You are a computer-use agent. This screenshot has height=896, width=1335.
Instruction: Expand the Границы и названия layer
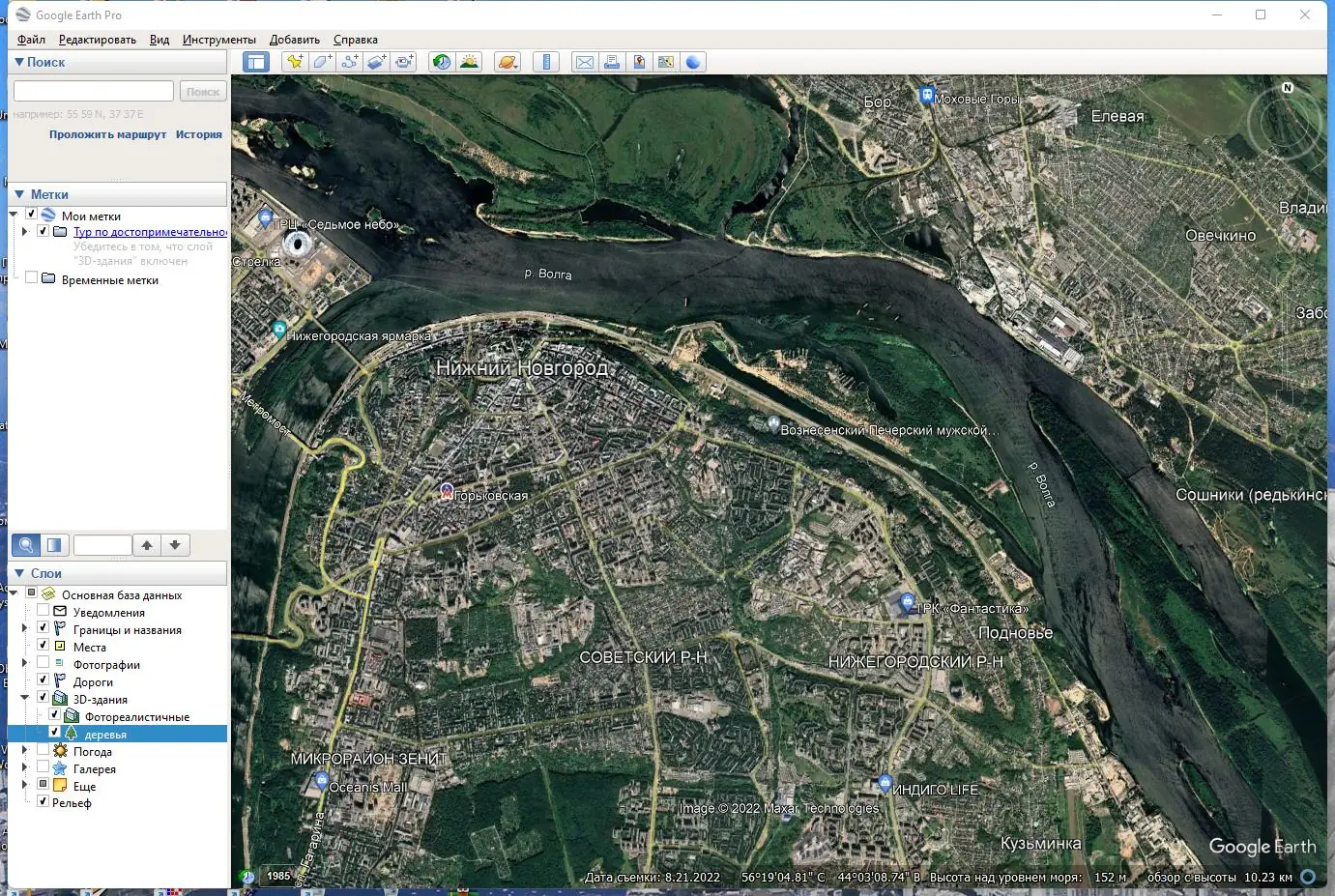point(25,628)
